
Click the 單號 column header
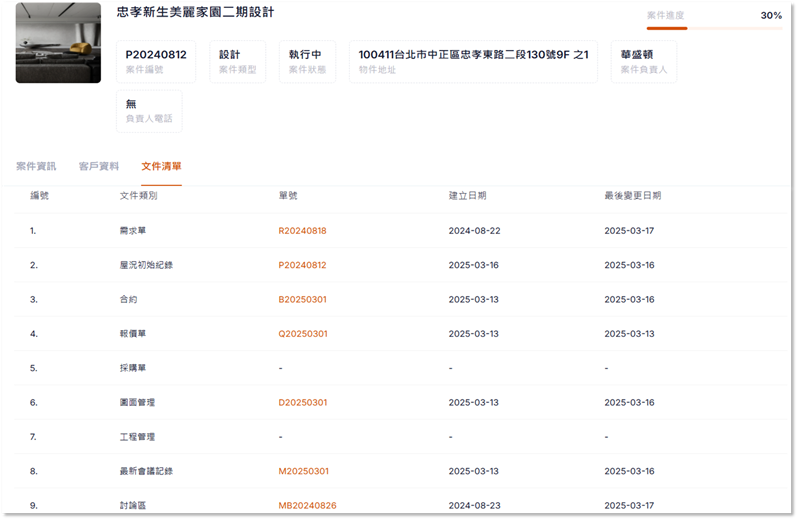point(288,196)
